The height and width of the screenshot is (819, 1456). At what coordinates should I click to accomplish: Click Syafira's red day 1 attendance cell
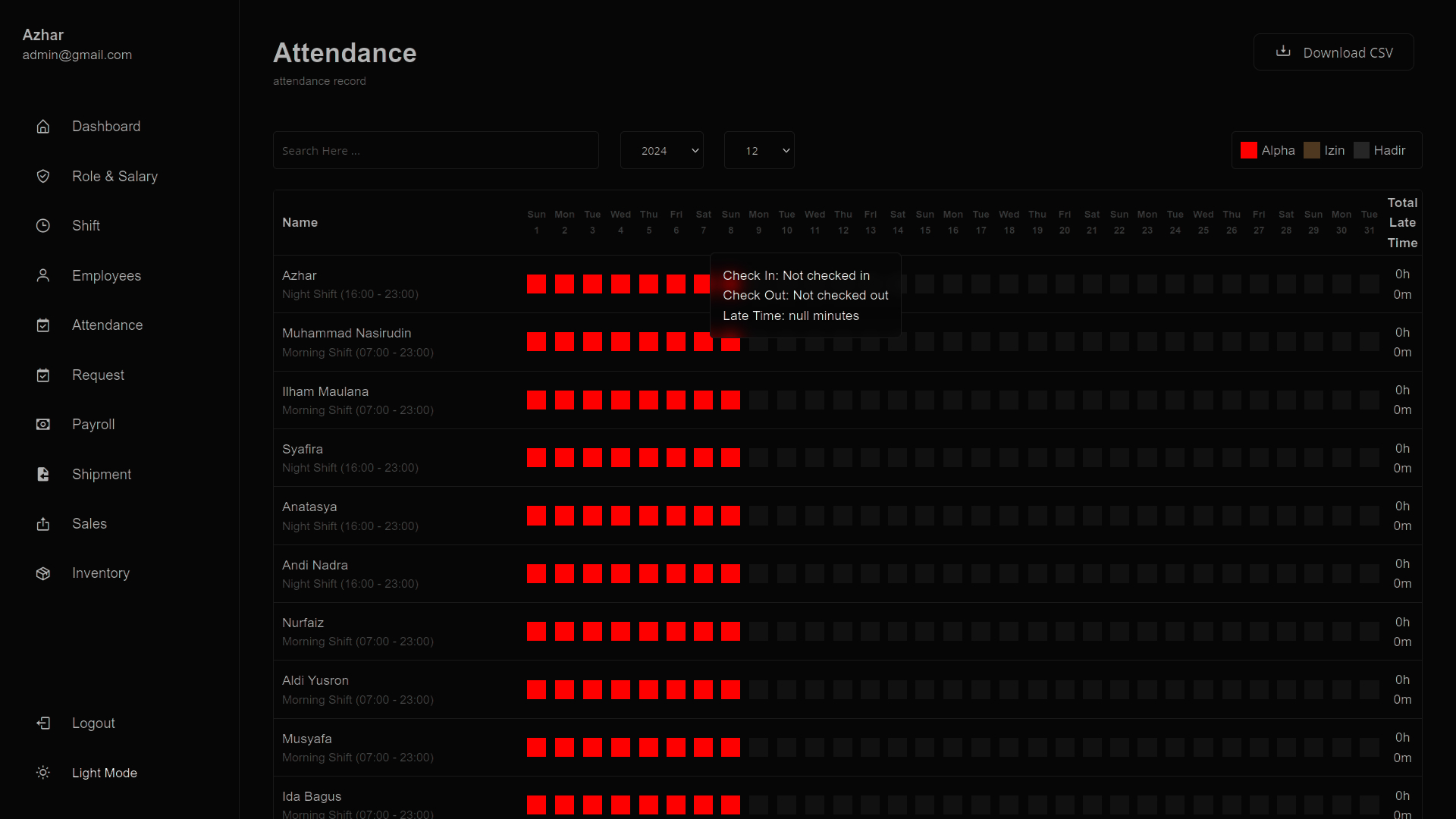536,458
